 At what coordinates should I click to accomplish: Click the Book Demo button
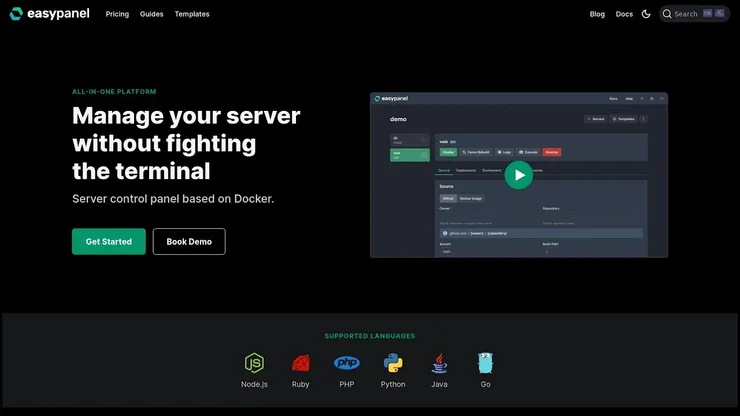(x=189, y=241)
